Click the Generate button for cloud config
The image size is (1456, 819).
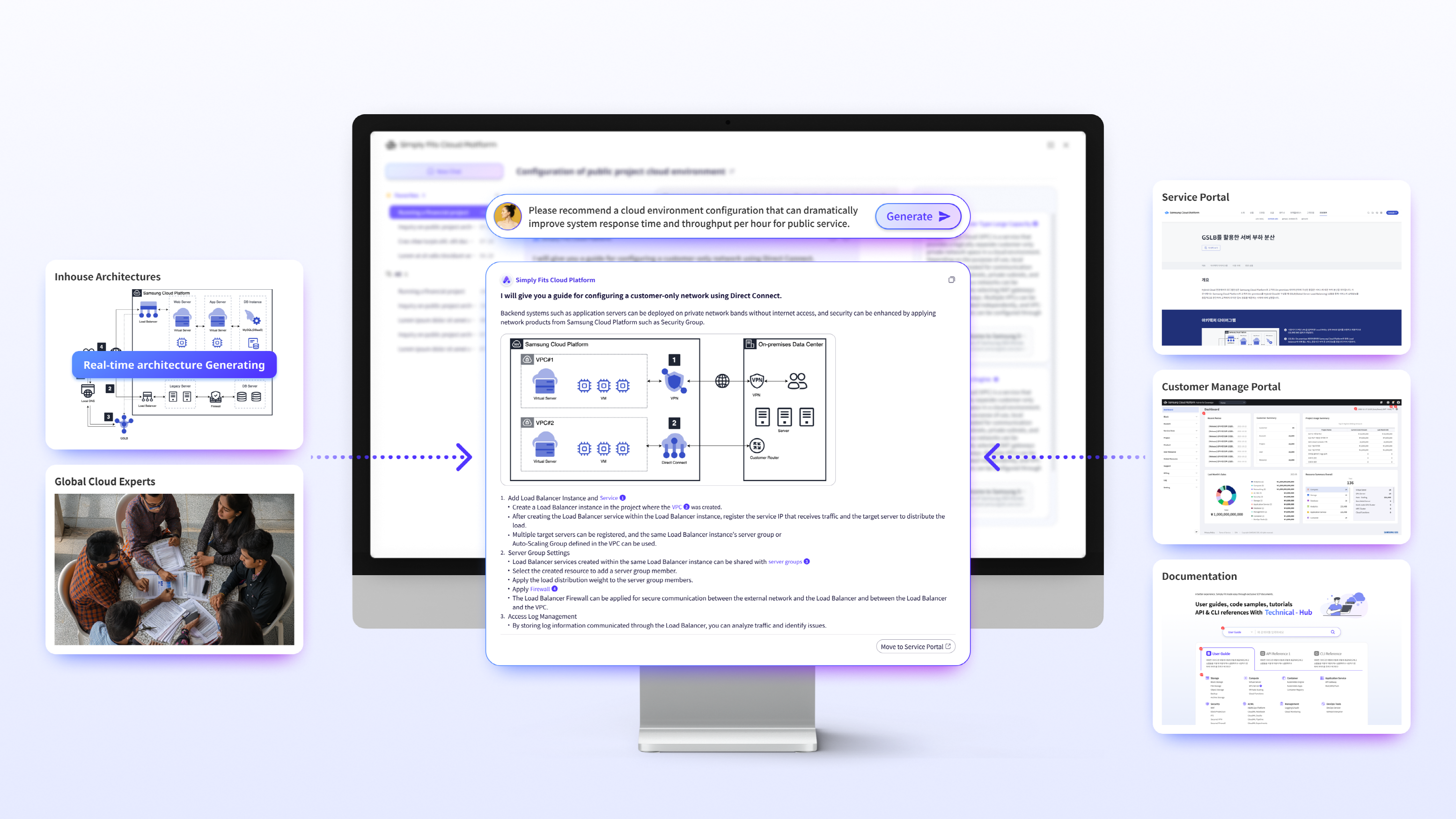tap(917, 216)
